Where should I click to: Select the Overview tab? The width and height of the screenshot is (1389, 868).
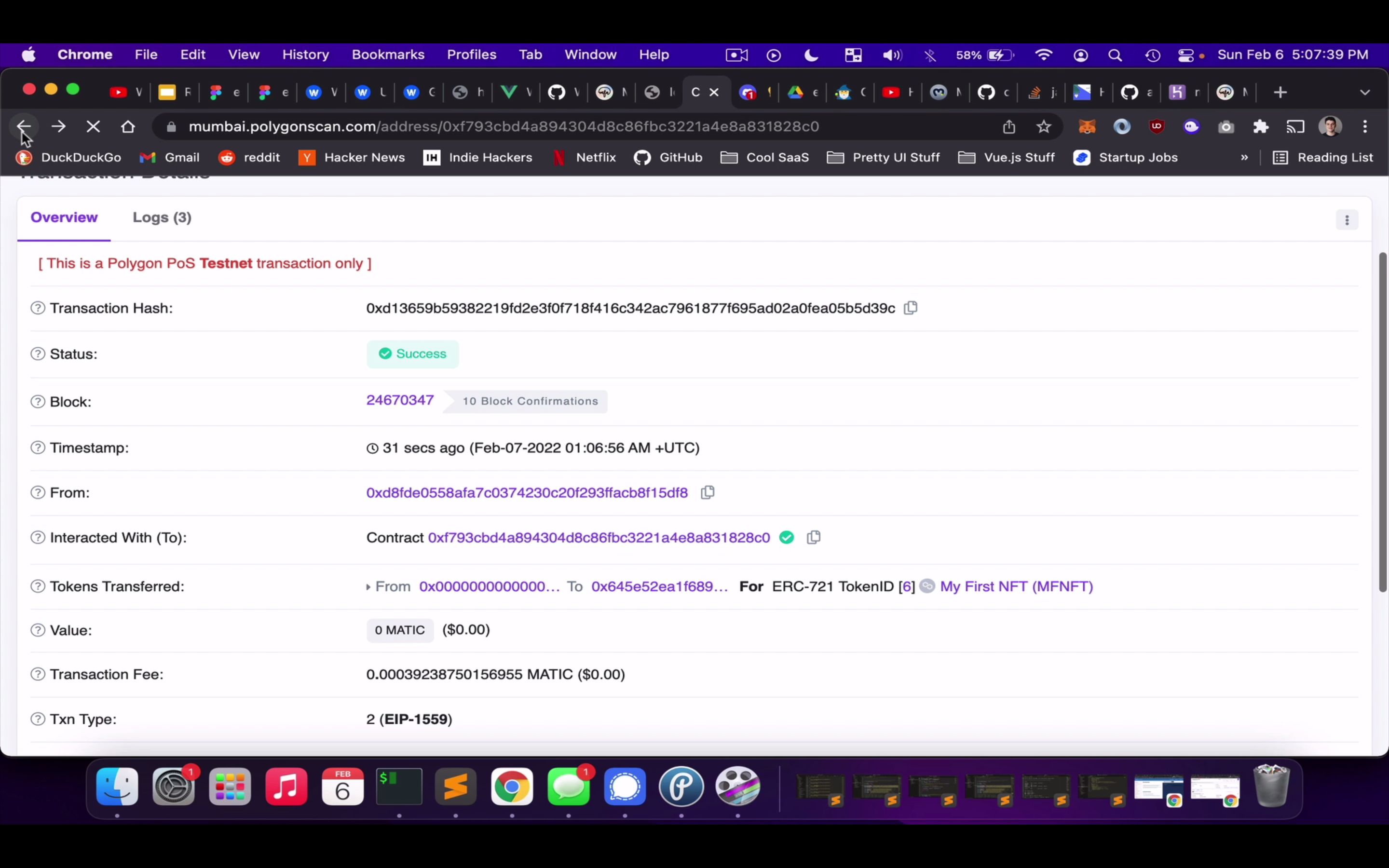(x=64, y=217)
